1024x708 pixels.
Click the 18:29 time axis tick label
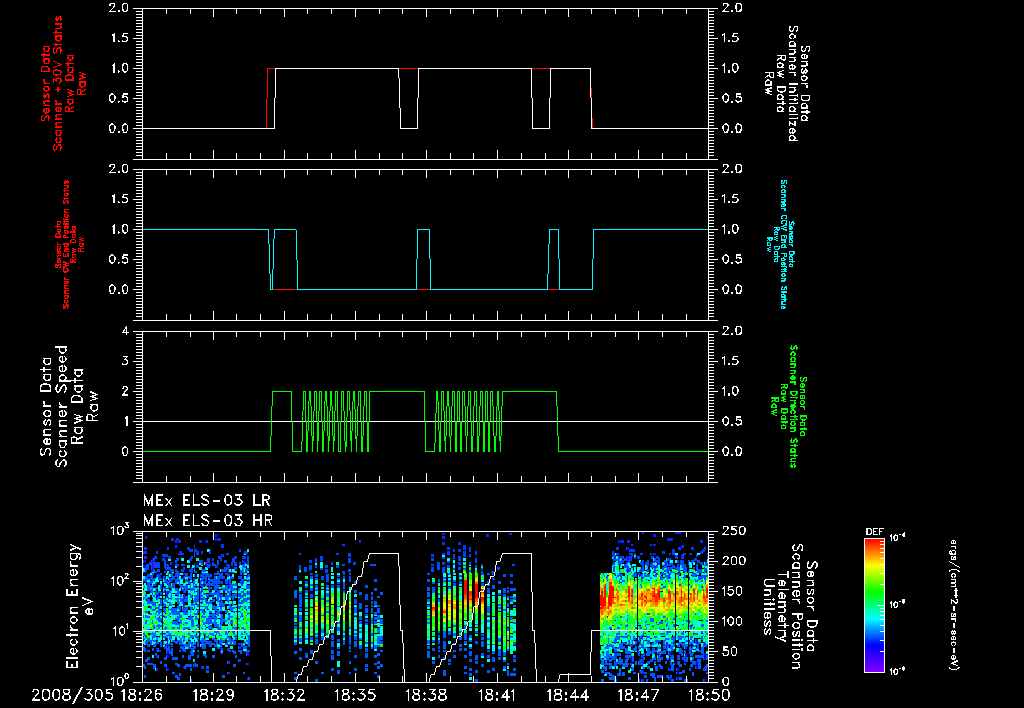click(213, 695)
